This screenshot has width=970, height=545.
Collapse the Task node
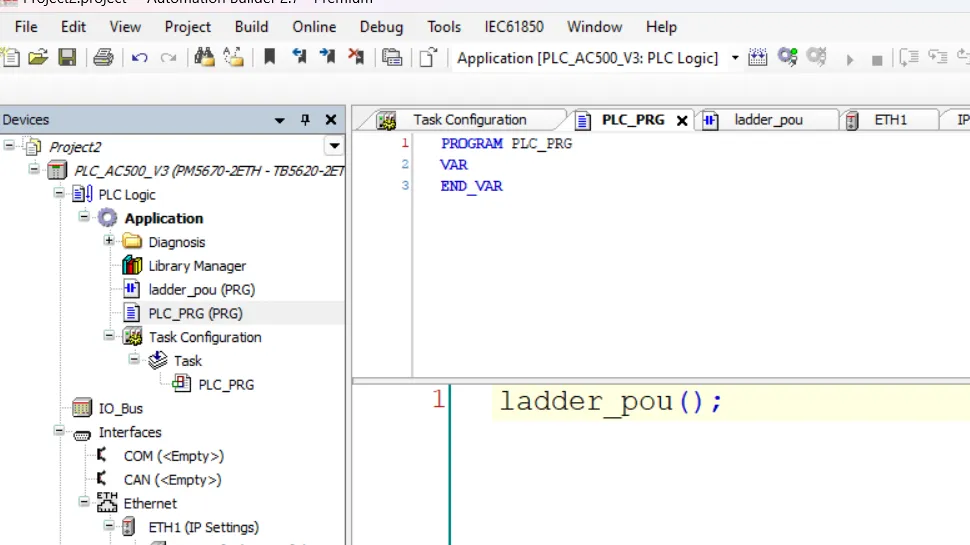pos(134,359)
